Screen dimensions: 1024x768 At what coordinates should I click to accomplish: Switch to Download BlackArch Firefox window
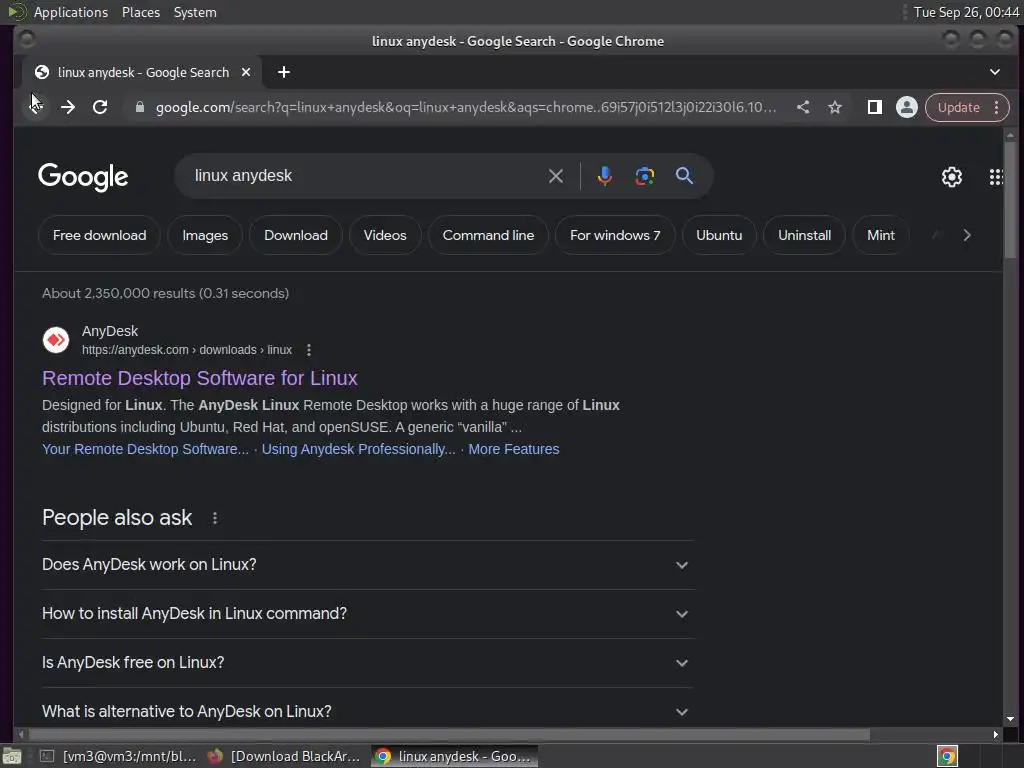[285, 756]
